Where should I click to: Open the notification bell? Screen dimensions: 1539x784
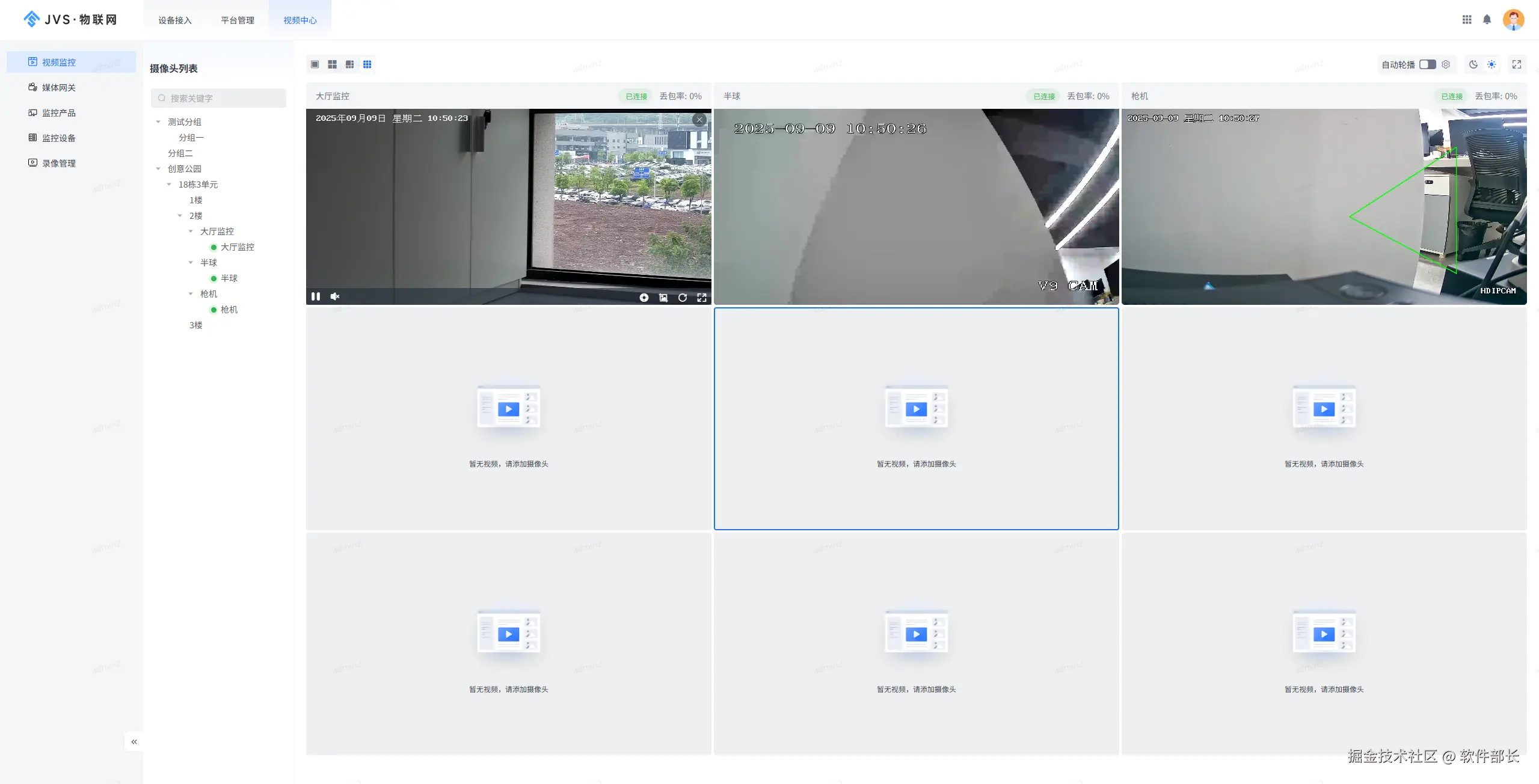[x=1487, y=19]
